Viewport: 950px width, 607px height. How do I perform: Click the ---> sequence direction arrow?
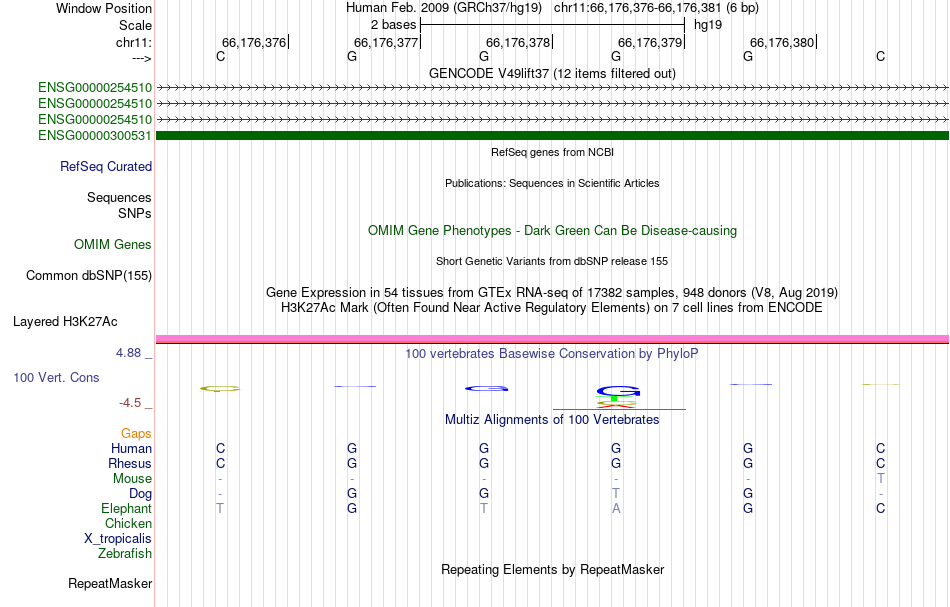click(x=142, y=59)
